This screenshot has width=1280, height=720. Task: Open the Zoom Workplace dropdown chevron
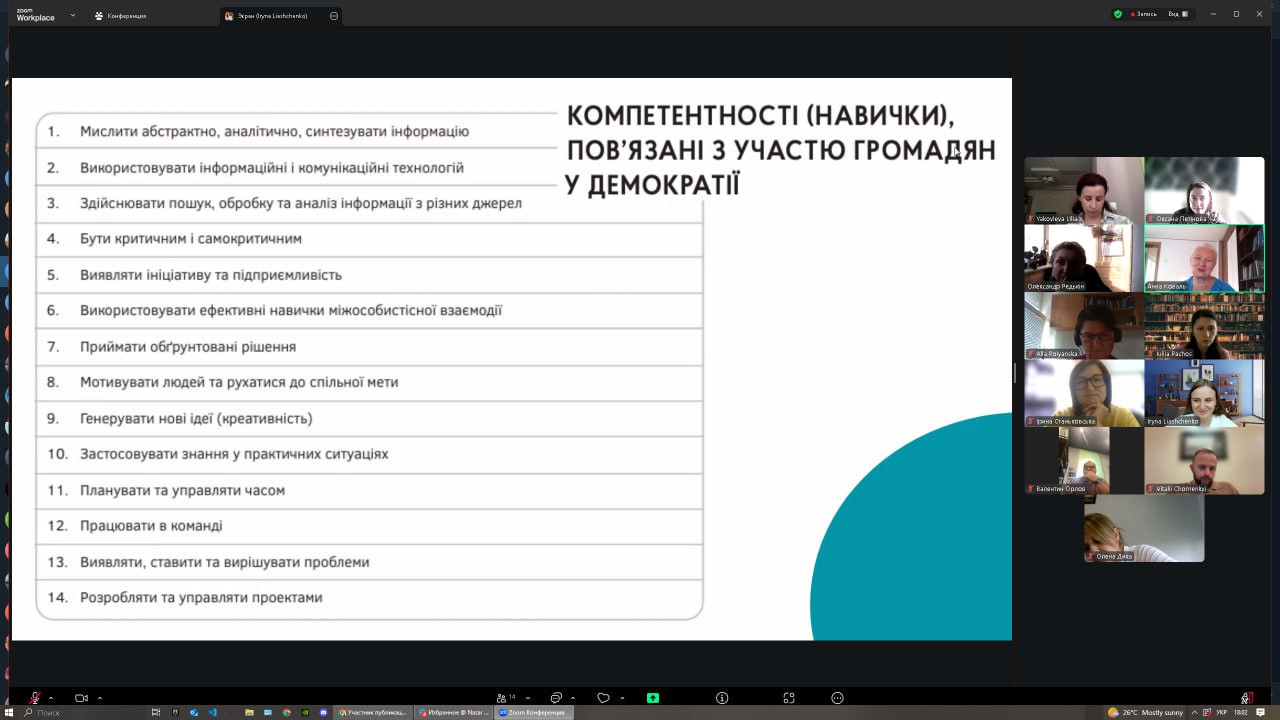coord(72,15)
